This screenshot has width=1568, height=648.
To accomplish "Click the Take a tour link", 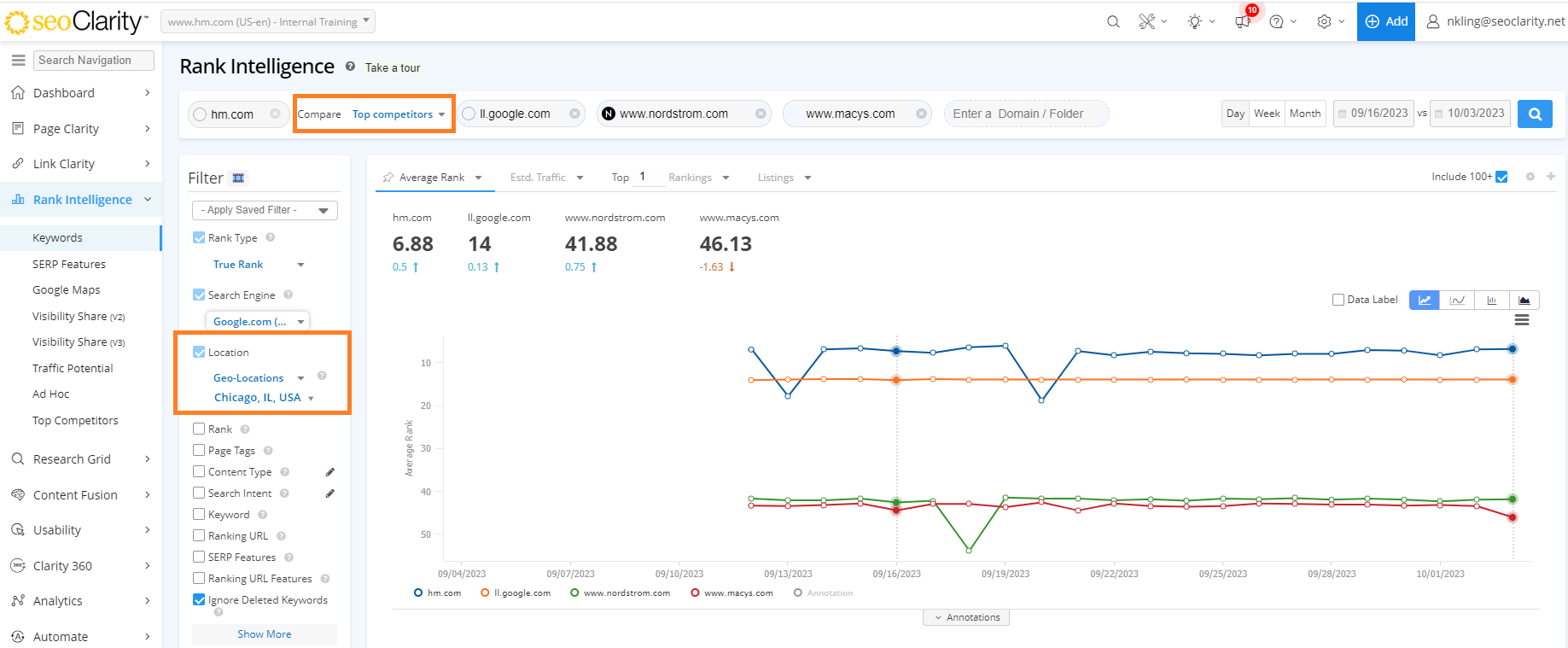I will point(393,68).
